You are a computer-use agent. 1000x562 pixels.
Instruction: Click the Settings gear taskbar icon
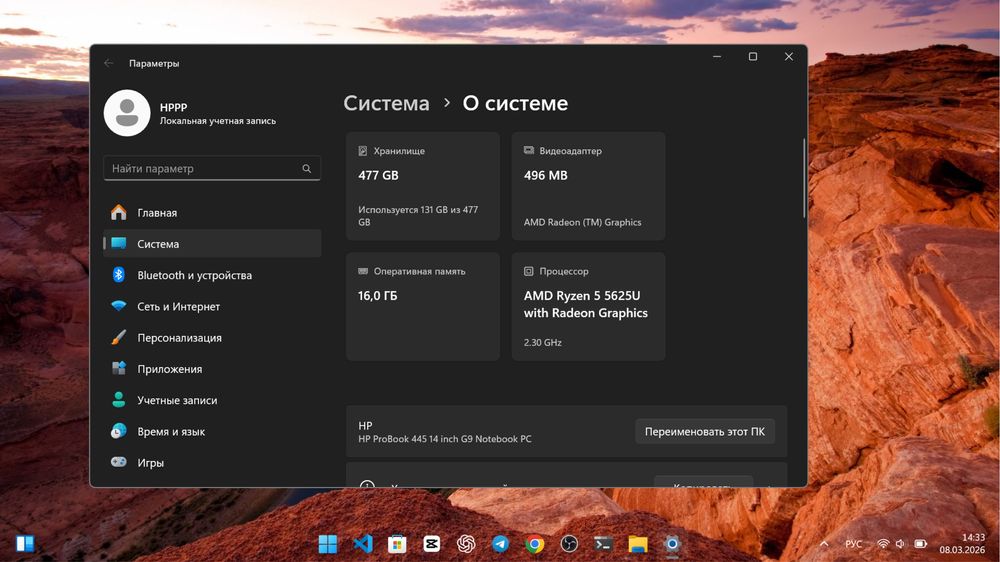tap(672, 544)
